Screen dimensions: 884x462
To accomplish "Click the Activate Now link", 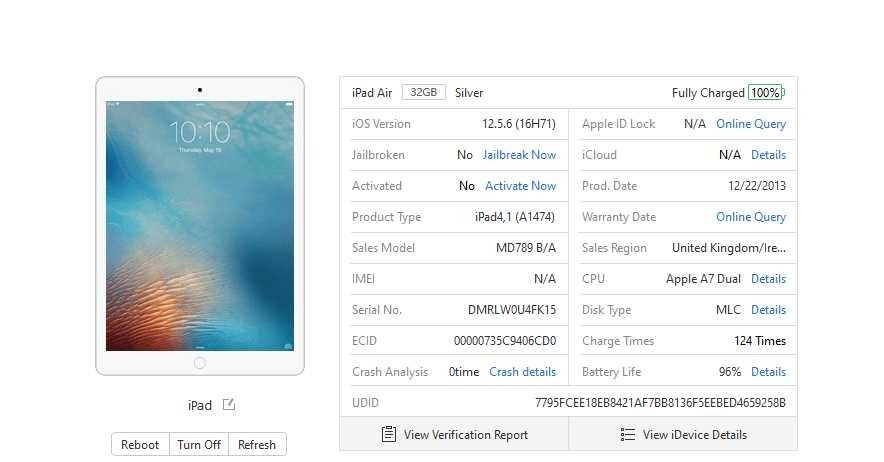I will coord(520,186).
